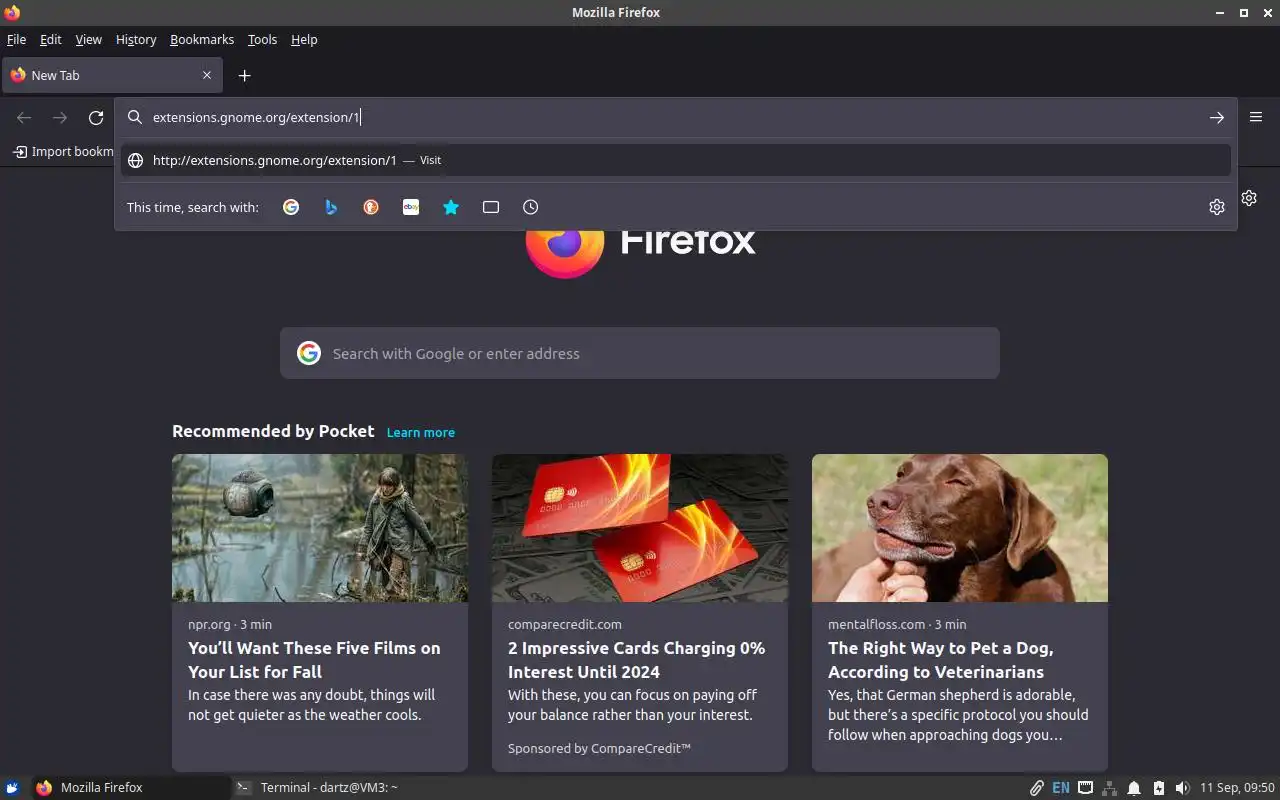Open the volume speaker tray icon
1280x800 pixels.
pos(1182,787)
